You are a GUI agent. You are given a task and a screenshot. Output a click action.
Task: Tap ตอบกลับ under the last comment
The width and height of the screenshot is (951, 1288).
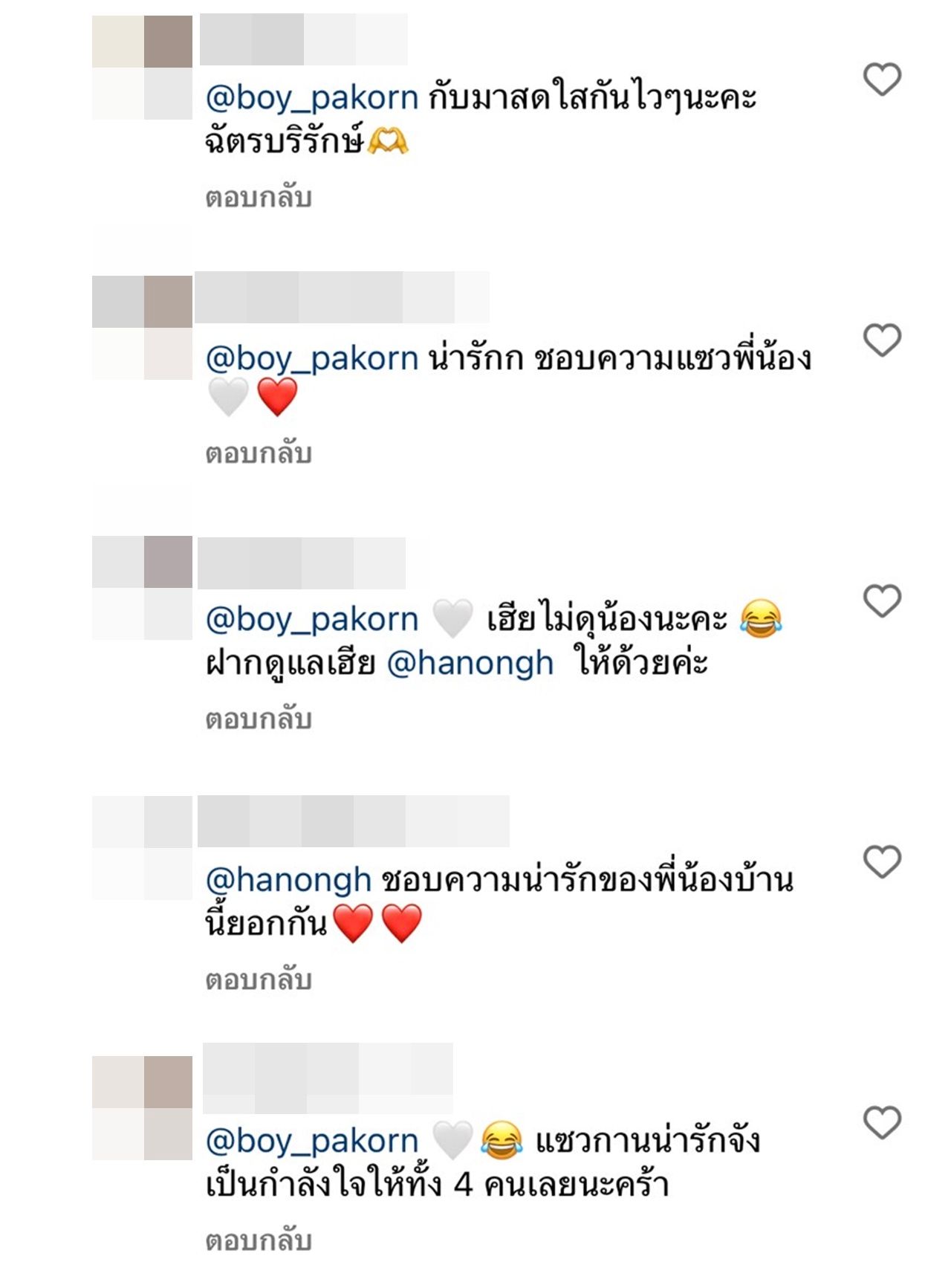(x=258, y=1240)
